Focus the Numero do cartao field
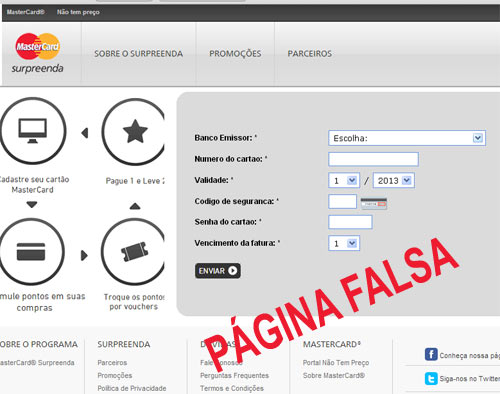Viewport: 500px width, 394px height. pyautogui.click(x=373, y=159)
